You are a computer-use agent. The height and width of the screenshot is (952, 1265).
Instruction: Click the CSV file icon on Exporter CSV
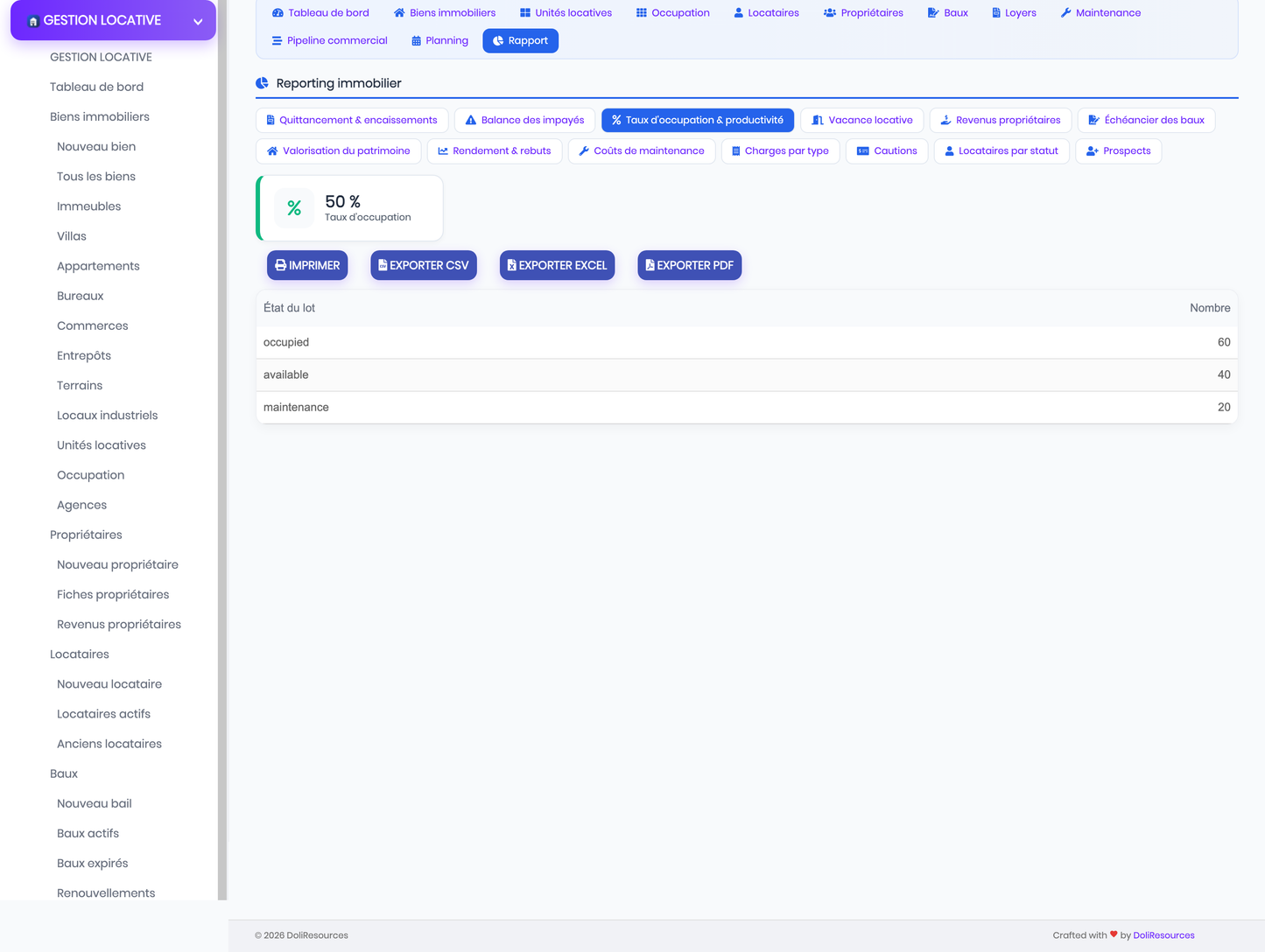383,265
